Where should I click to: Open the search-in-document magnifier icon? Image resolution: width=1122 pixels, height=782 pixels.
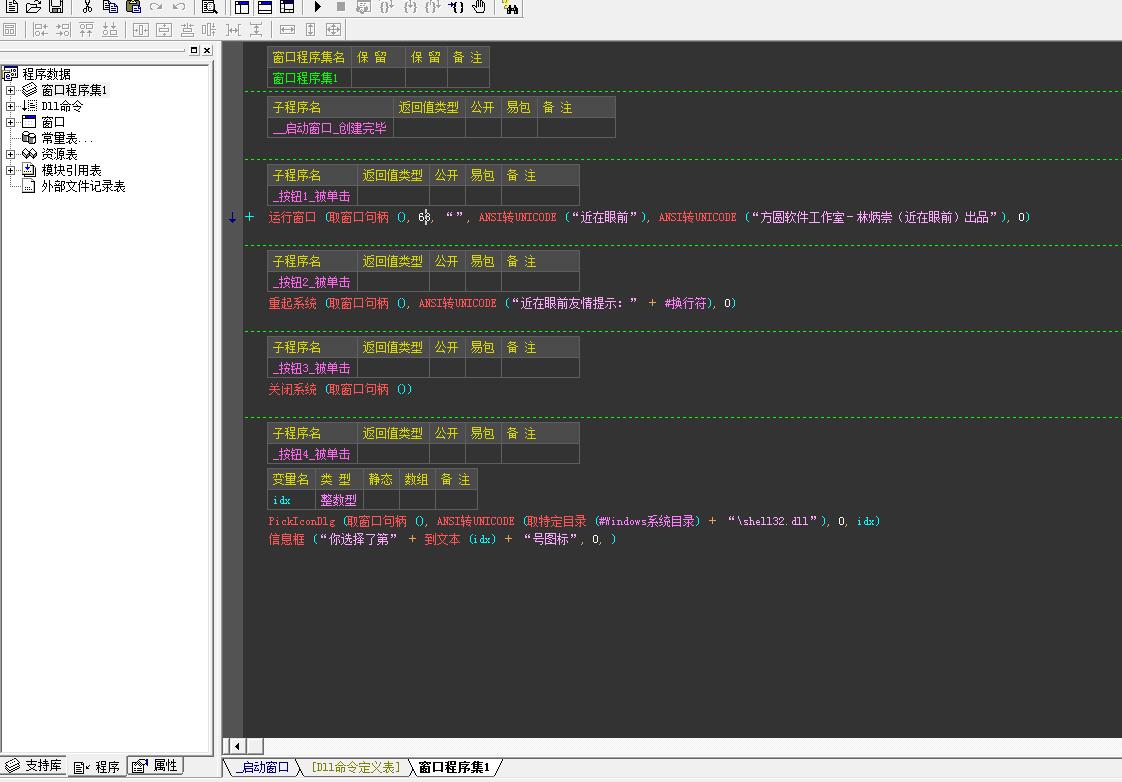pyautogui.click(x=210, y=7)
